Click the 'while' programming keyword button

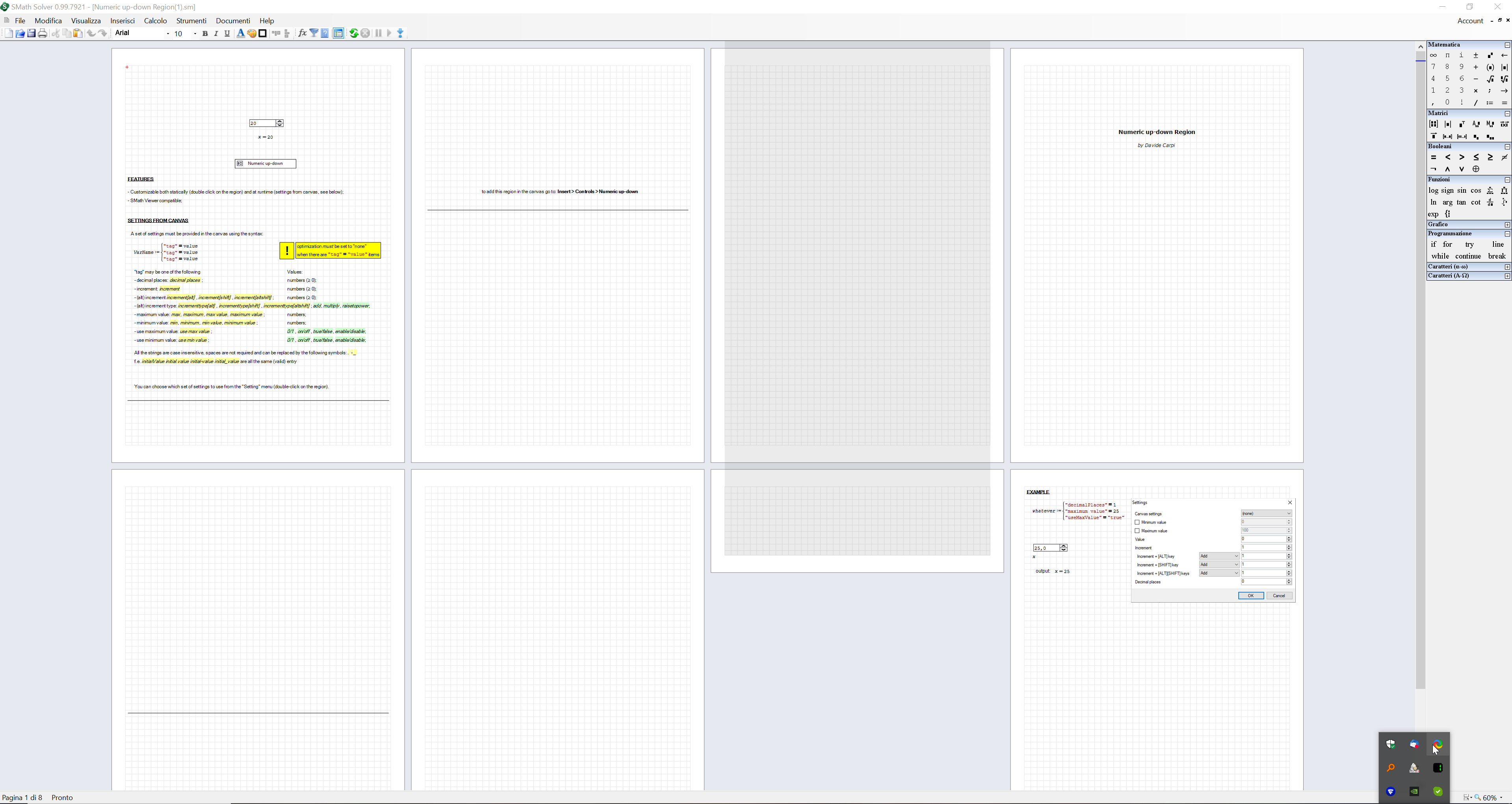tap(1440, 256)
